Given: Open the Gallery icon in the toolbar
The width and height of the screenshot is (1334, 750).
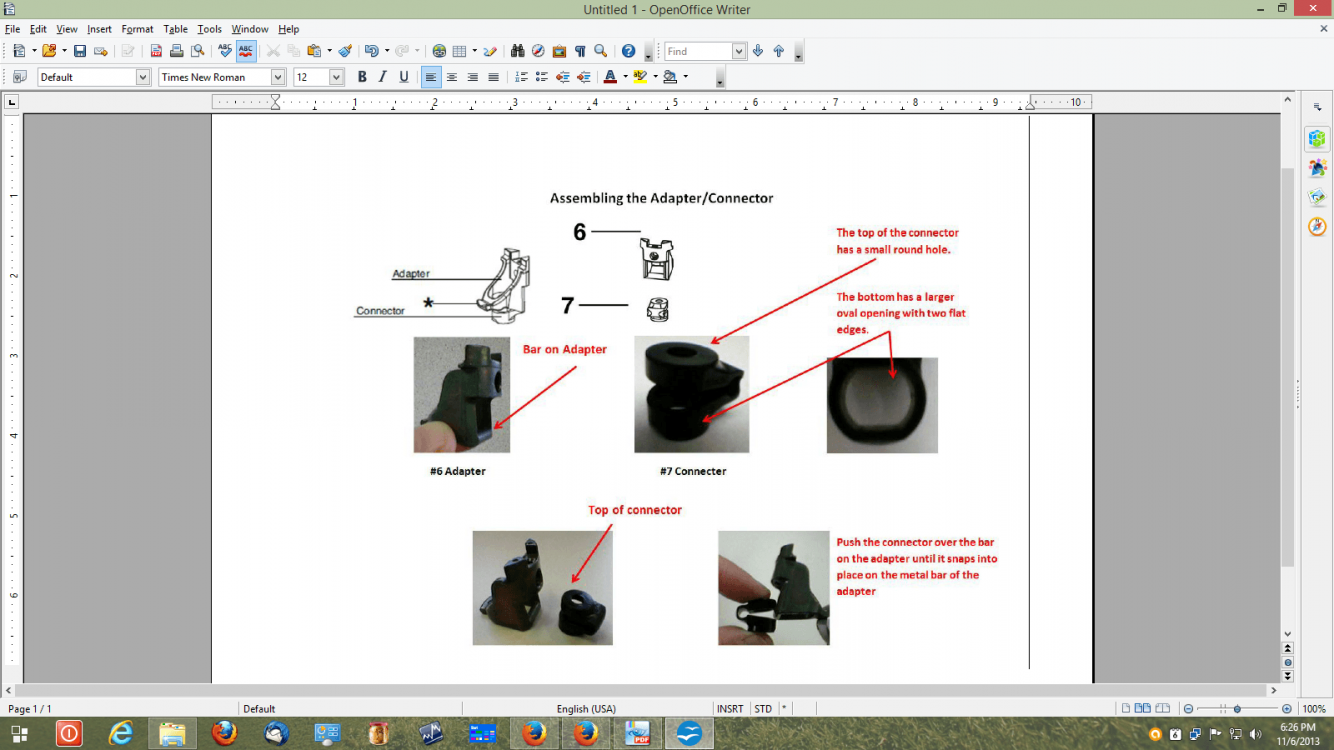Looking at the screenshot, I should pos(559,51).
